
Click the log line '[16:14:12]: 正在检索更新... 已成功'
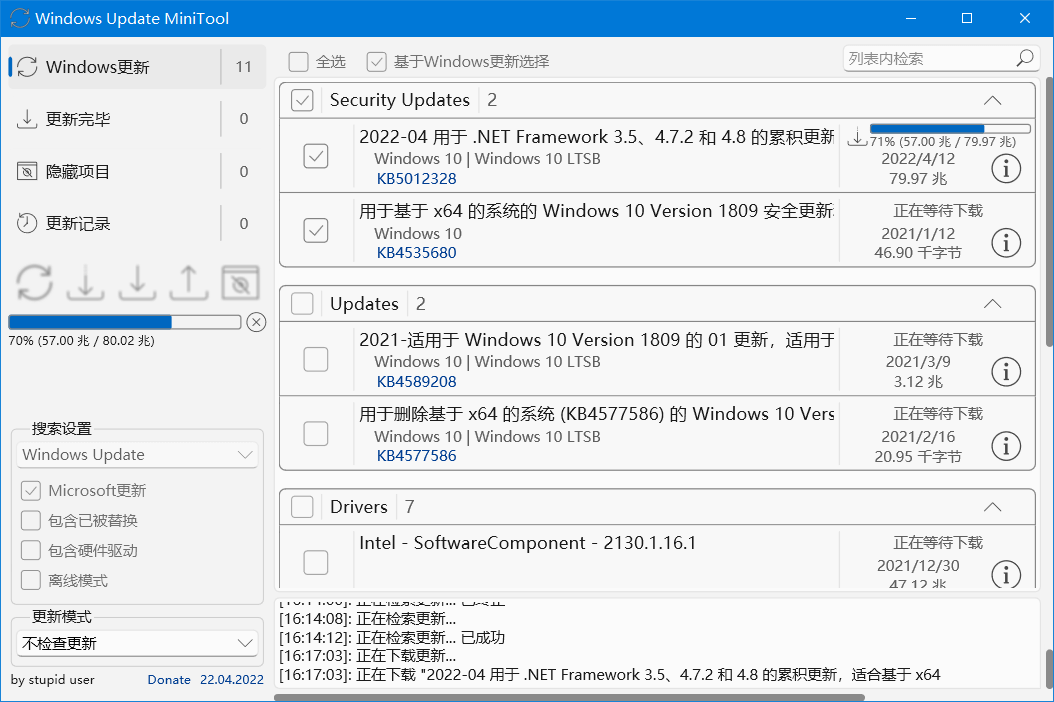point(392,637)
